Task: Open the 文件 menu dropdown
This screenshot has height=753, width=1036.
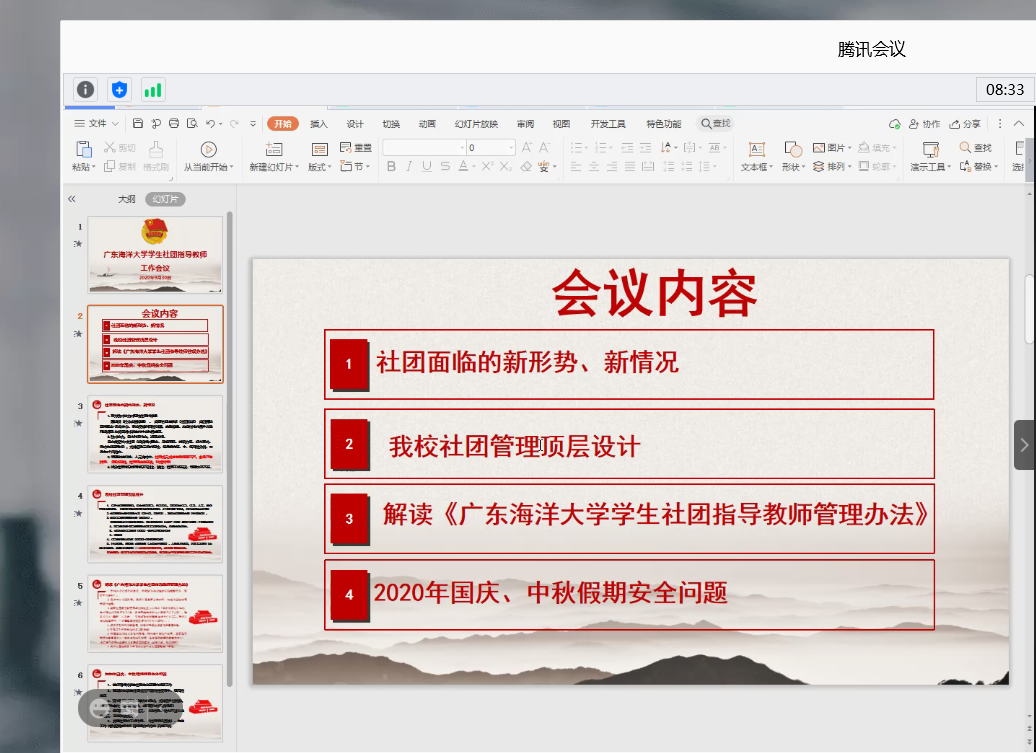Action: tap(96, 124)
